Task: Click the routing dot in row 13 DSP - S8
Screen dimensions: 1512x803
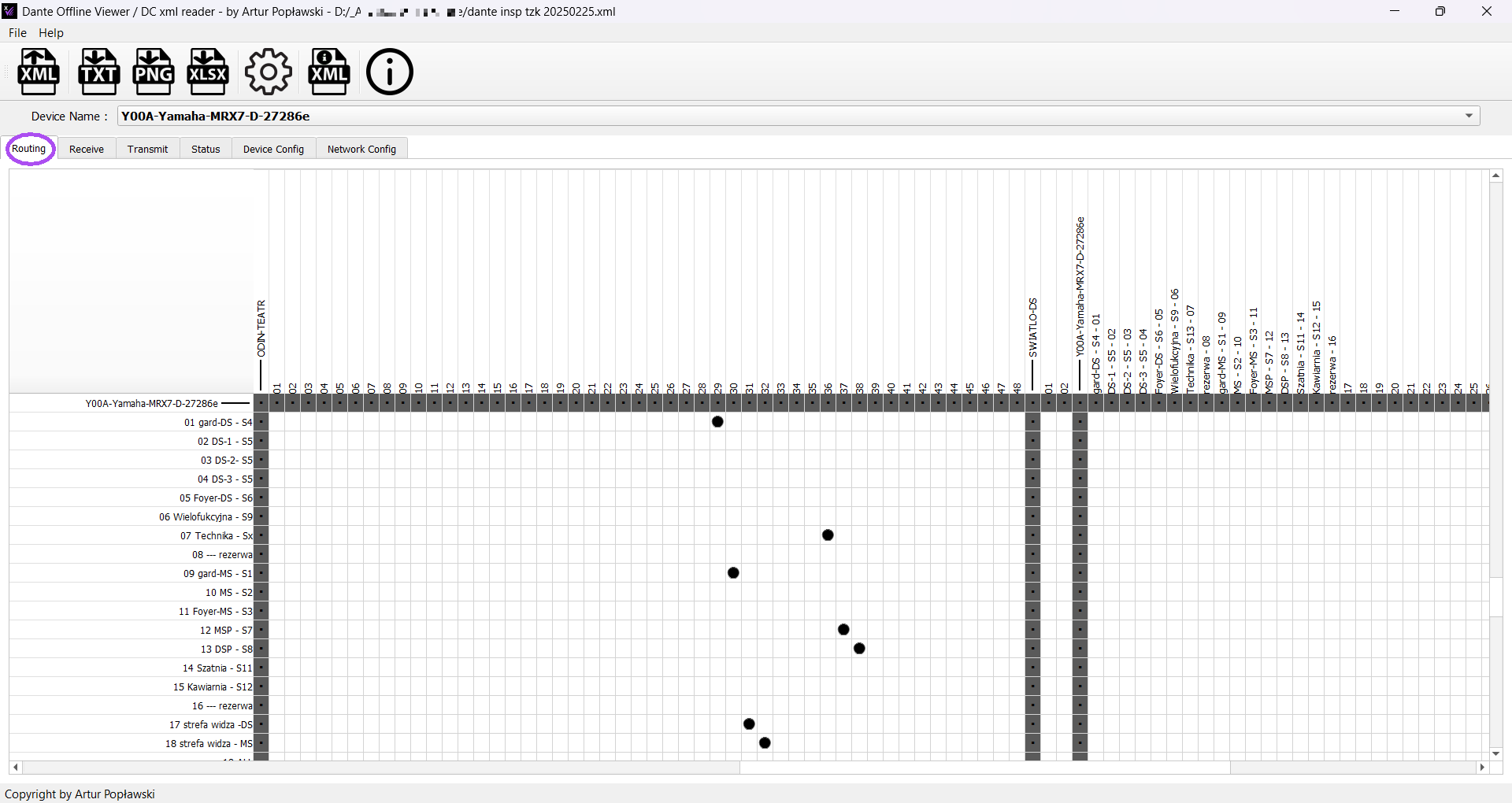Action: coord(859,649)
